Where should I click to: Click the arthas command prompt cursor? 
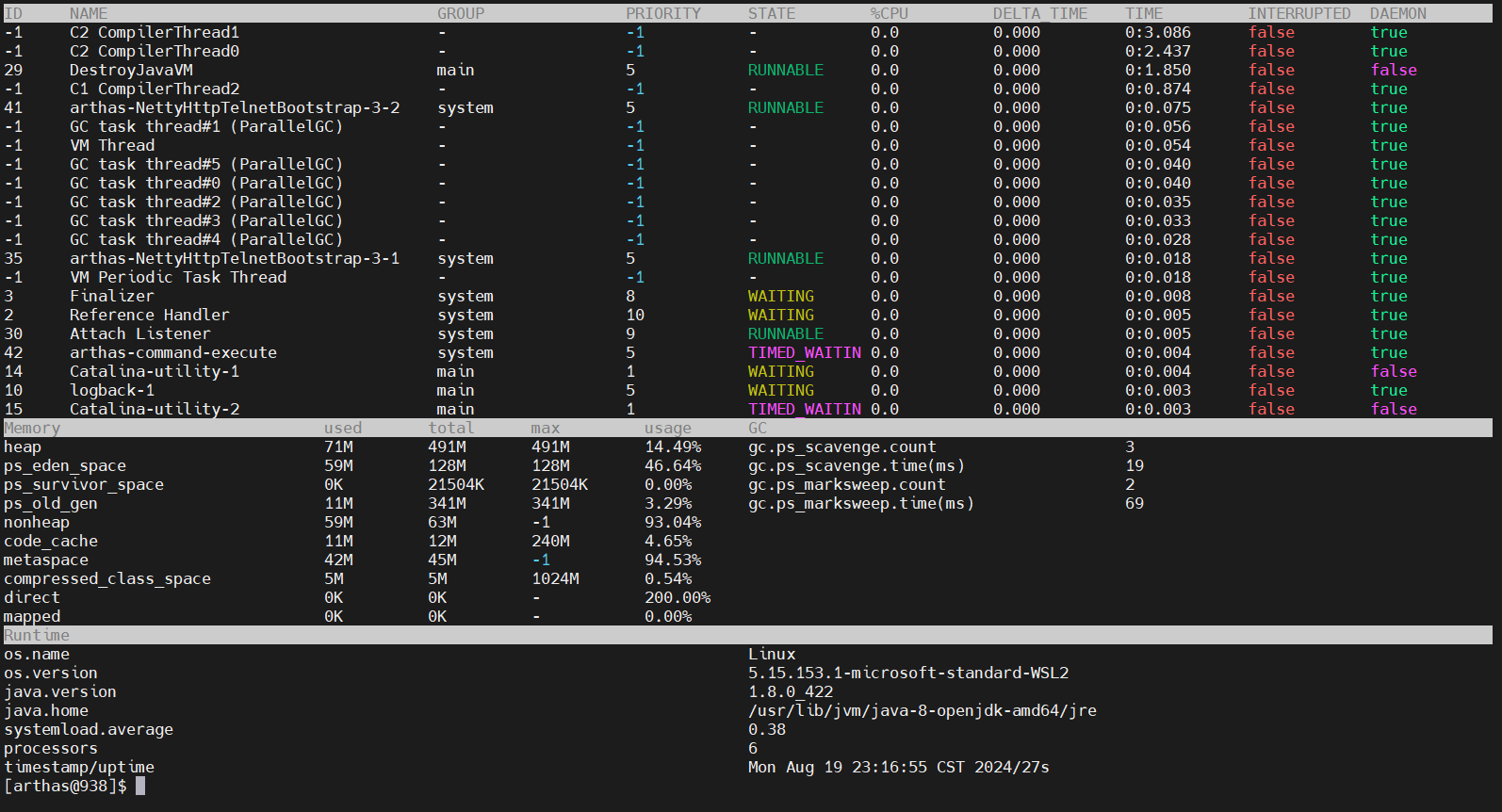(x=140, y=786)
